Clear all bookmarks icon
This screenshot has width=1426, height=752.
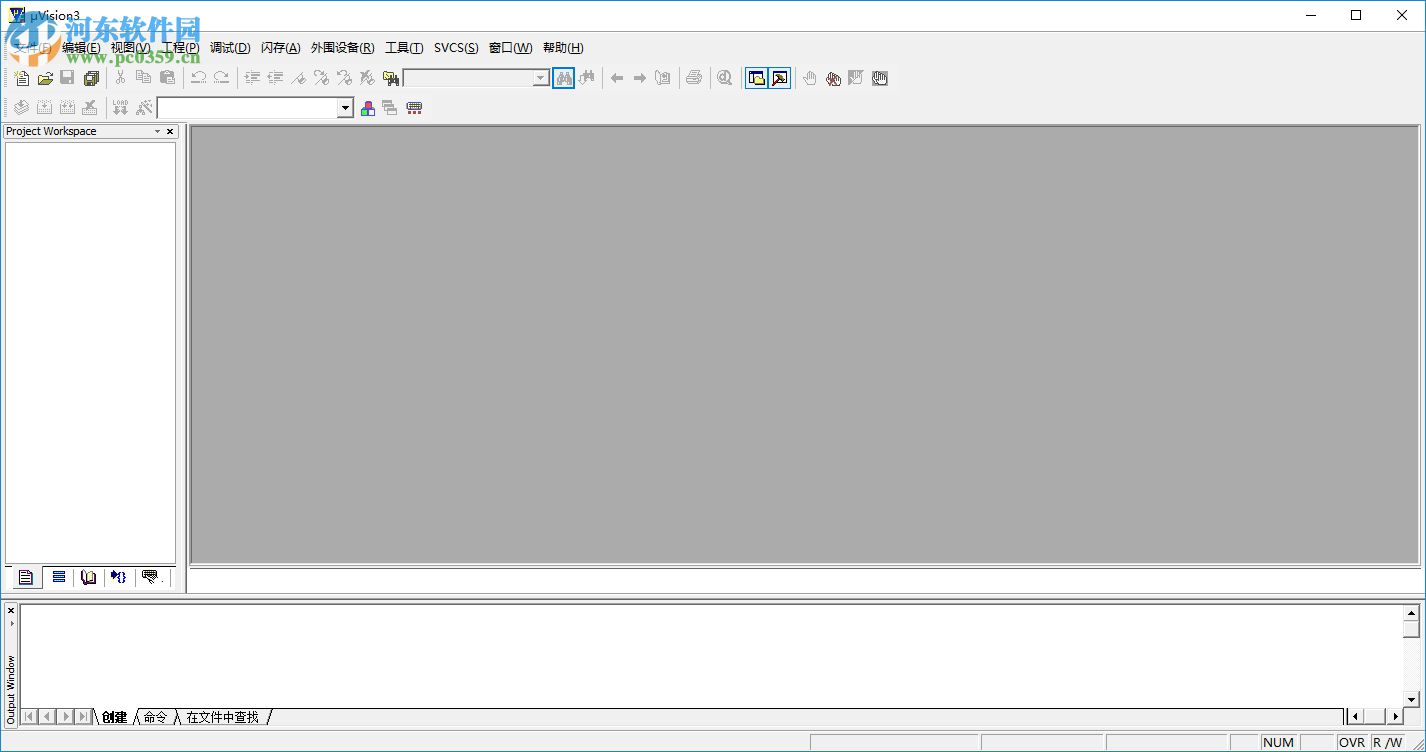pos(367,78)
